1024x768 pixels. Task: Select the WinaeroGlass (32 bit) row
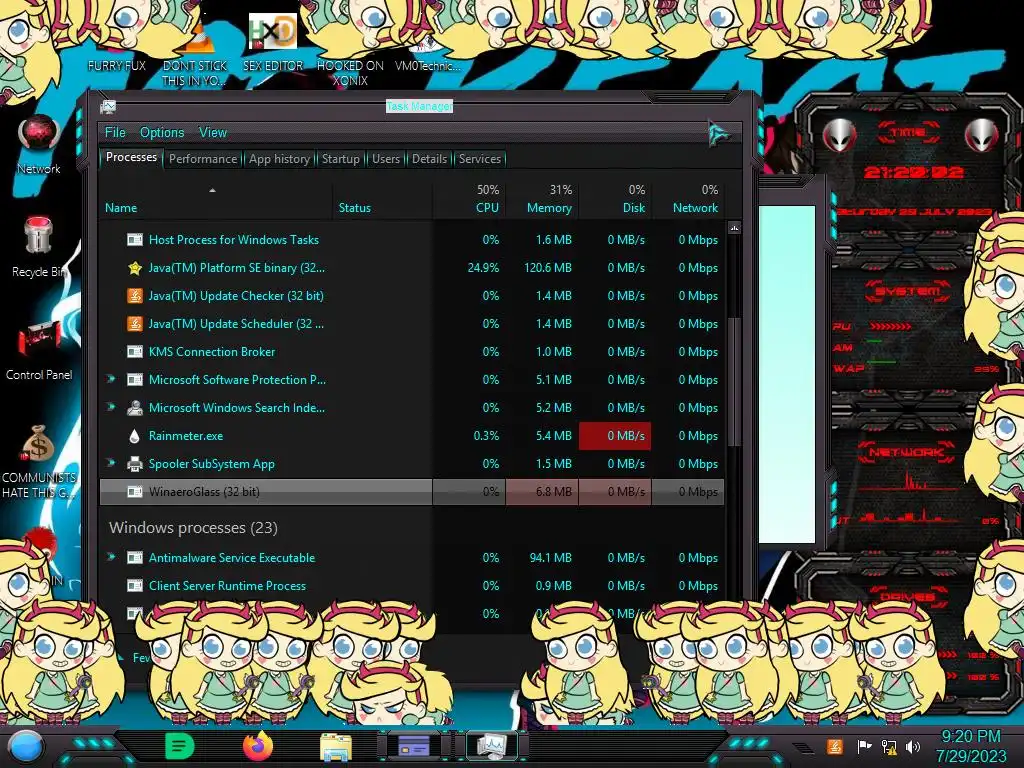click(411, 492)
